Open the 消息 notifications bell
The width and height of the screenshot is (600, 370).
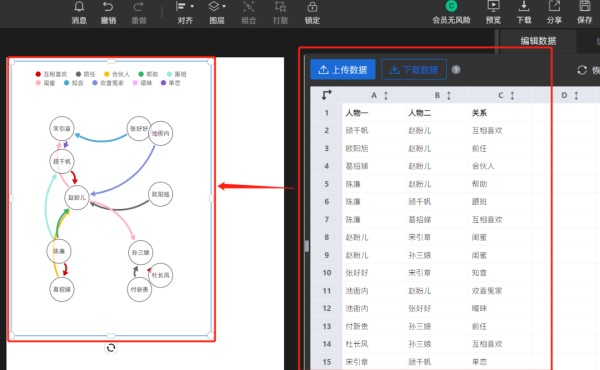pyautogui.click(x=79, y=7)
